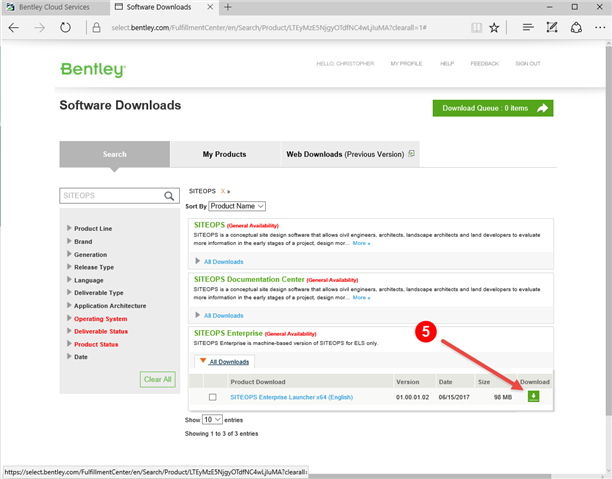Select the Search tab

point(115,154)
